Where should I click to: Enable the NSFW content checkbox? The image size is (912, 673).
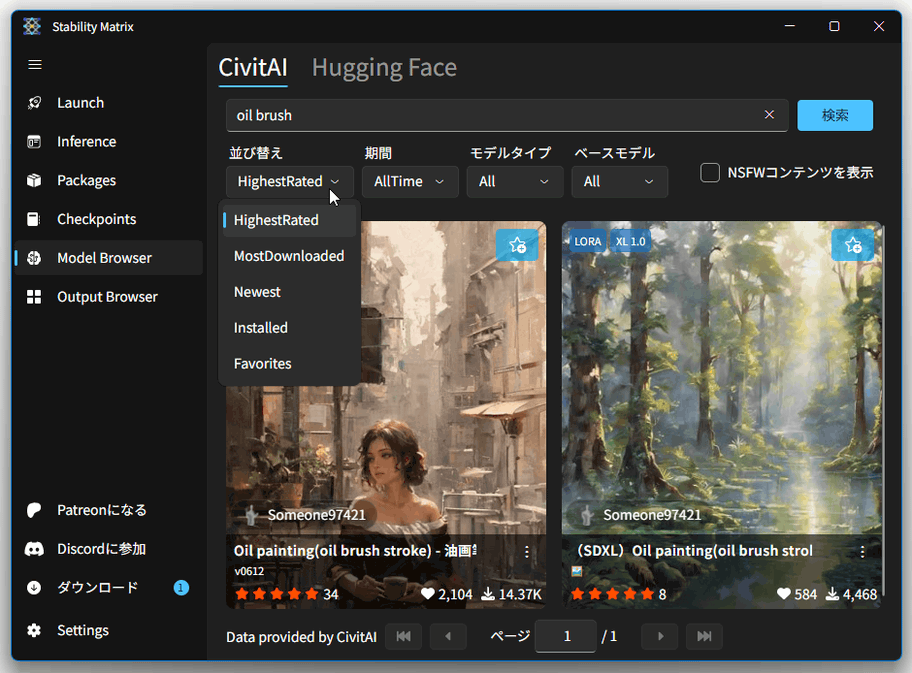tap(710, 173)
